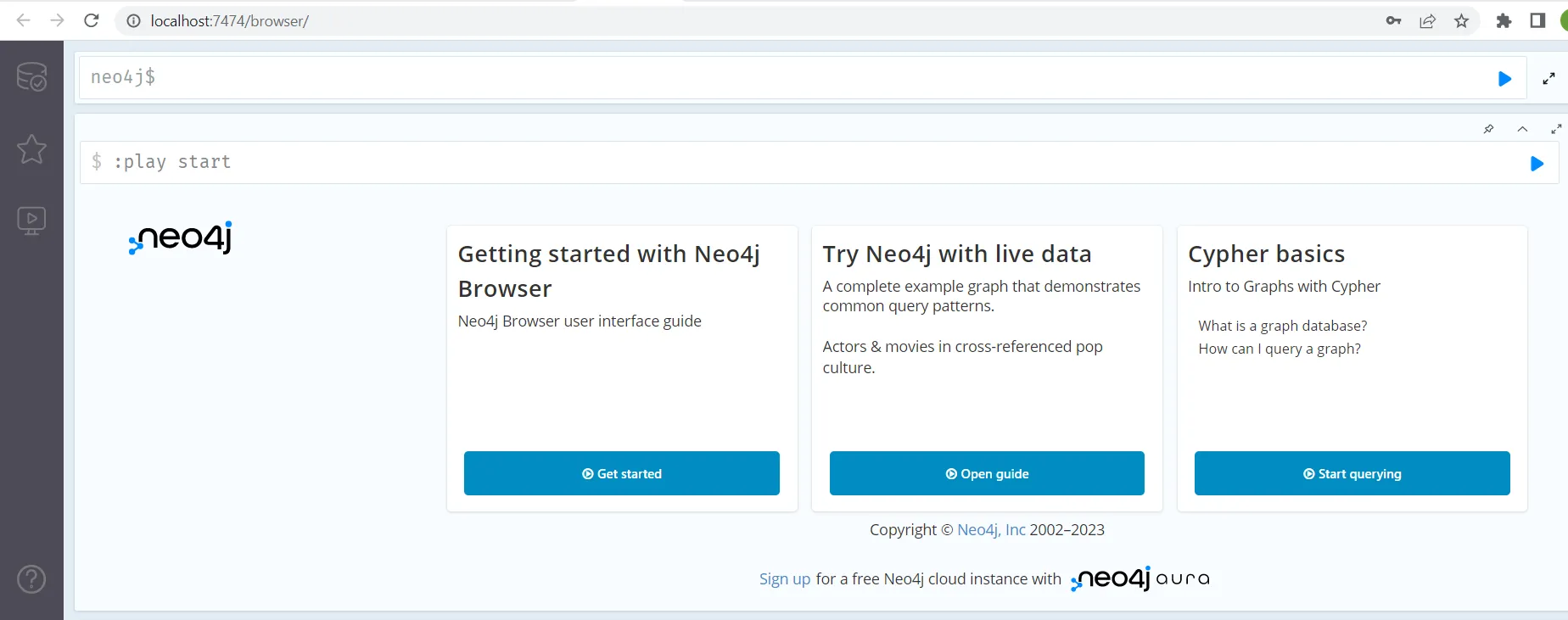Bookmark this tab with star icon
This screenshot has width=1568, height=620.
coord(1461,21)
